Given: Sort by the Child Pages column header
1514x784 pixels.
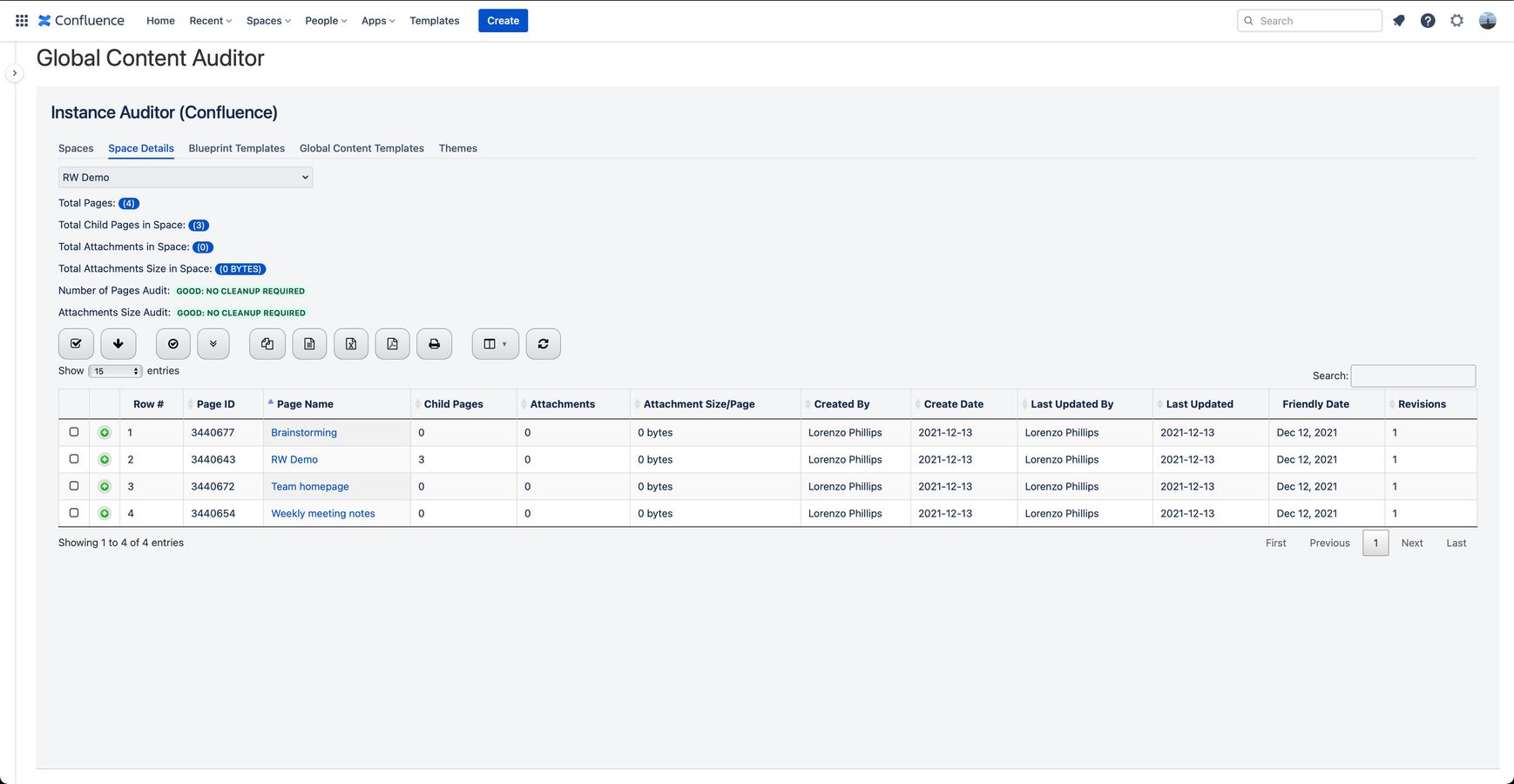Looking at the screenshot, I should [x=463, y=404].
